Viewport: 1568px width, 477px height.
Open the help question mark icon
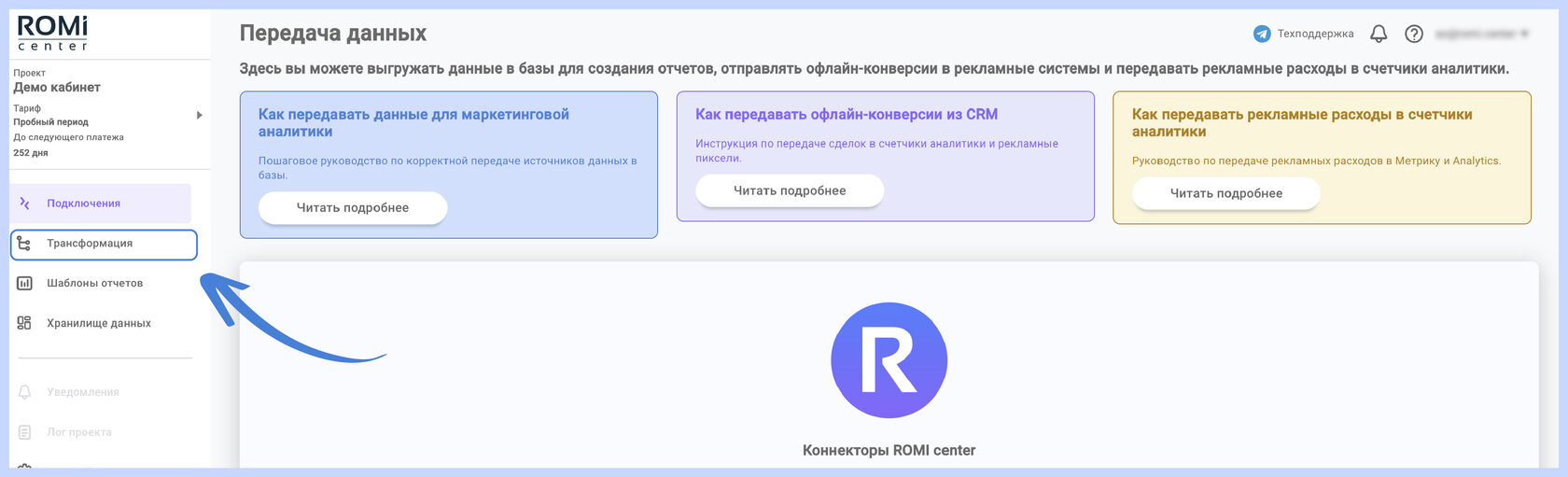point(1414,34)
